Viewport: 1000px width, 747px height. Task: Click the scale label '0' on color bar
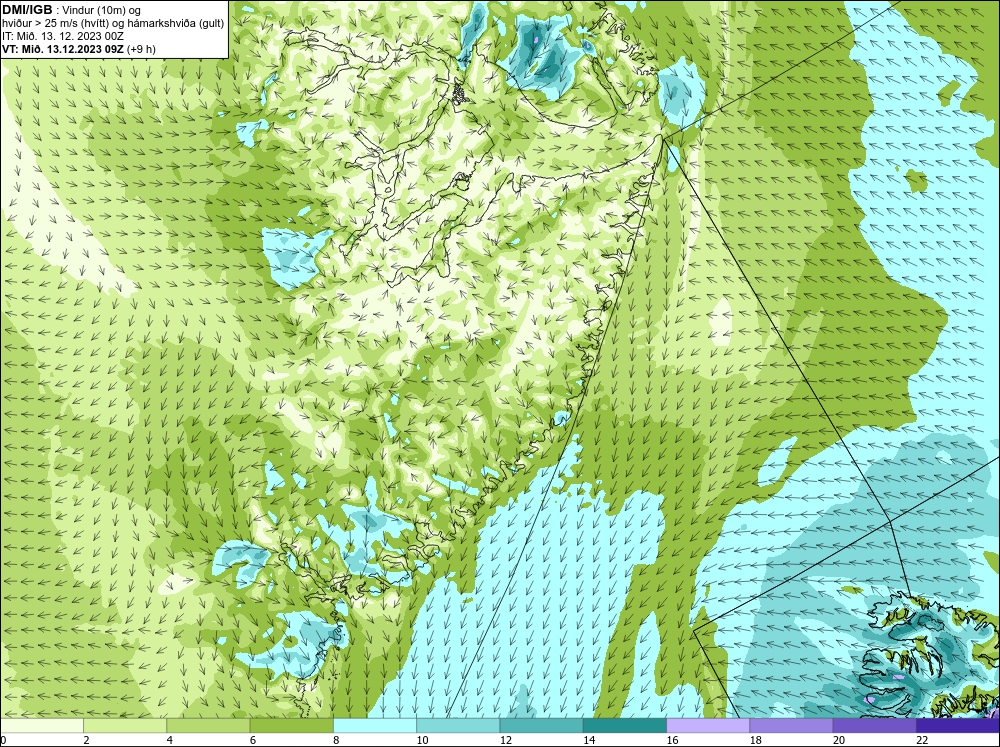coord(3,740)
